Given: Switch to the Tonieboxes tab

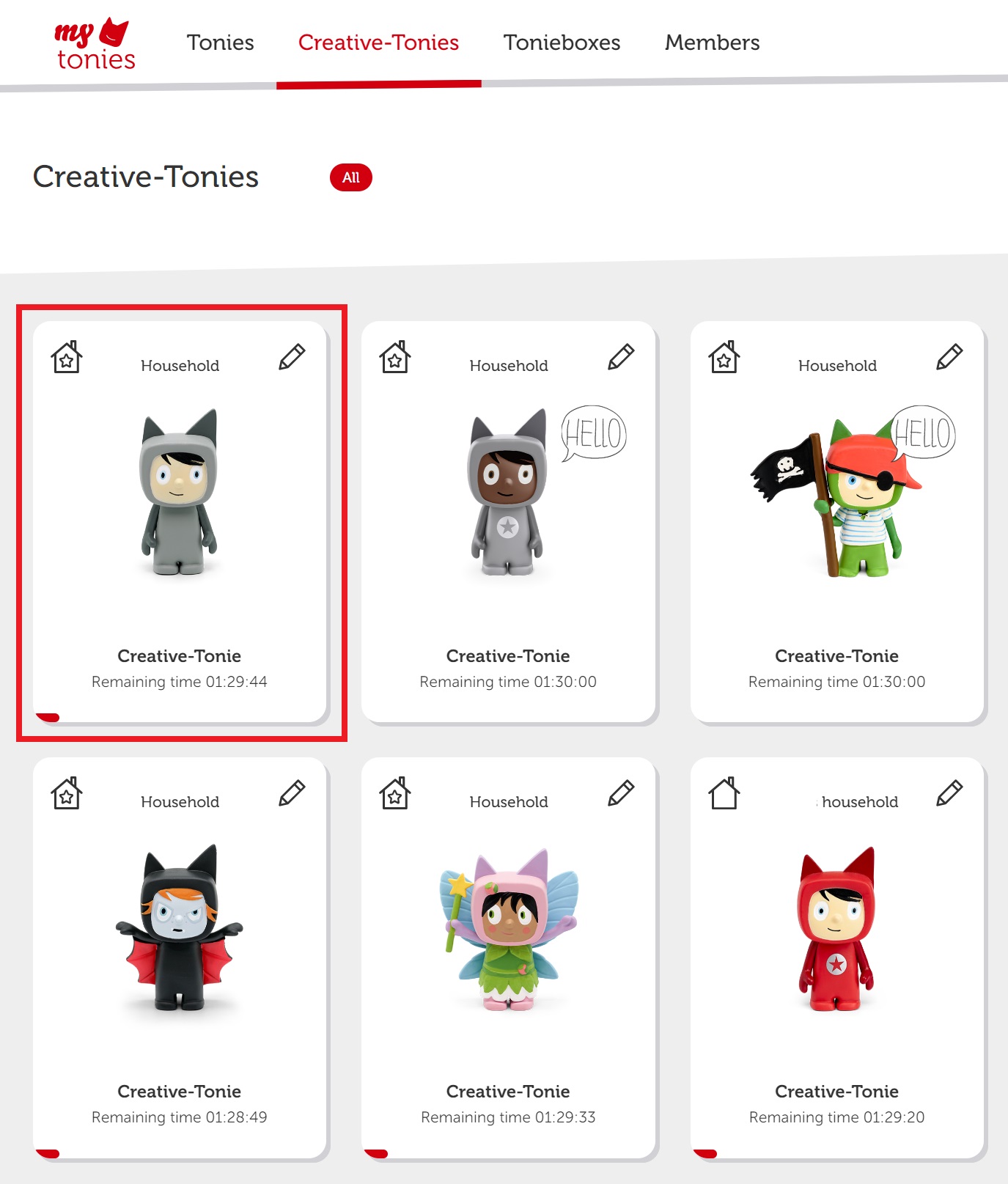Looking at the screenshot, I should 562,43.
